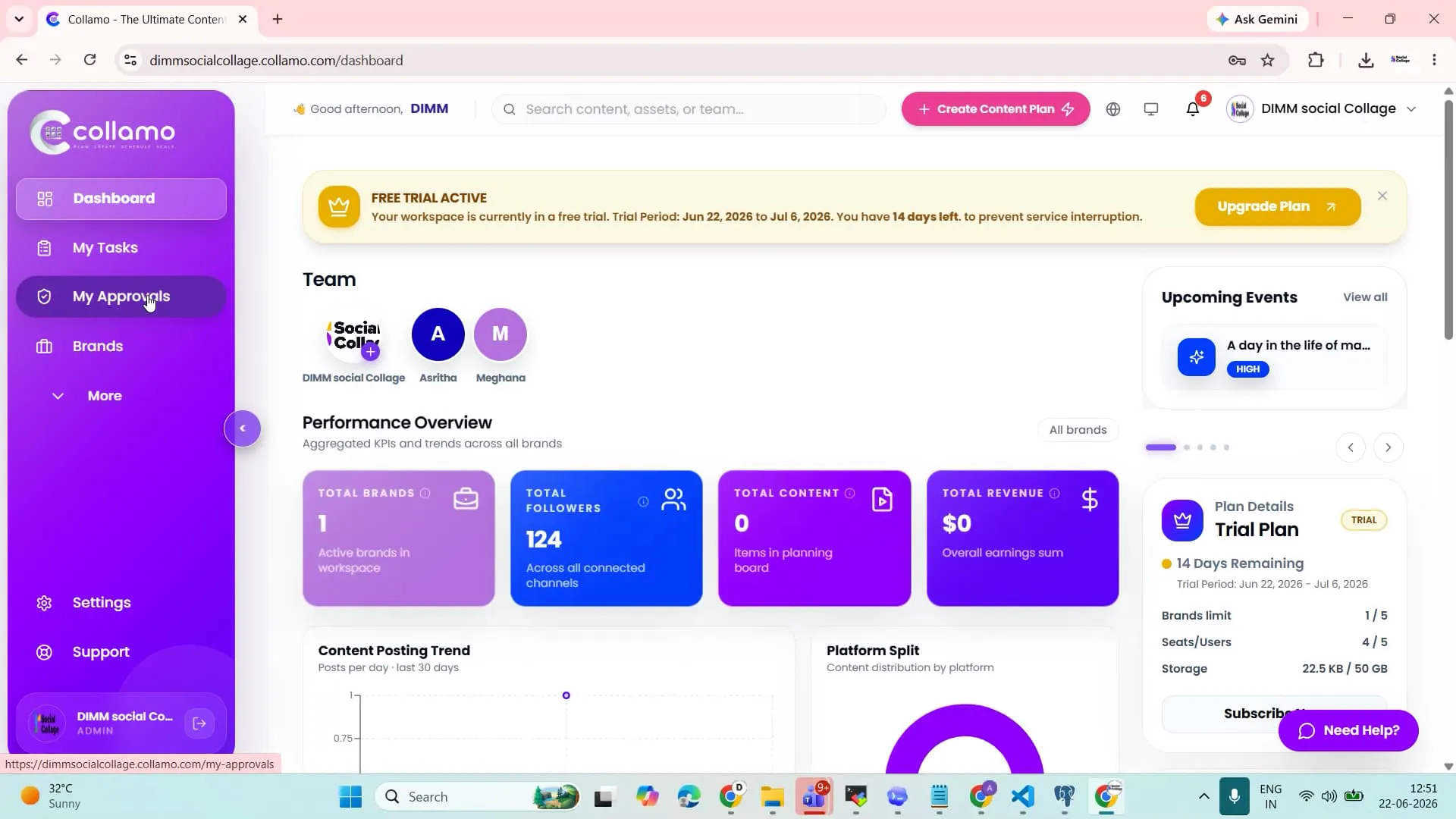Open Dashboard in the sidebar
This screenshot has width=1456, height=819.
point(121,199)
